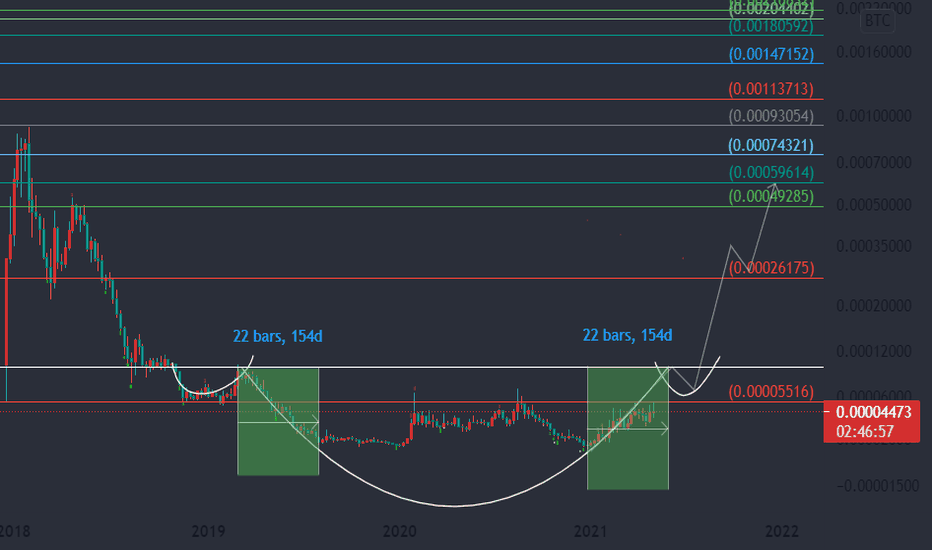Click the 0.00035000 price axis tick
932x550 pixels.
point(874,246)
